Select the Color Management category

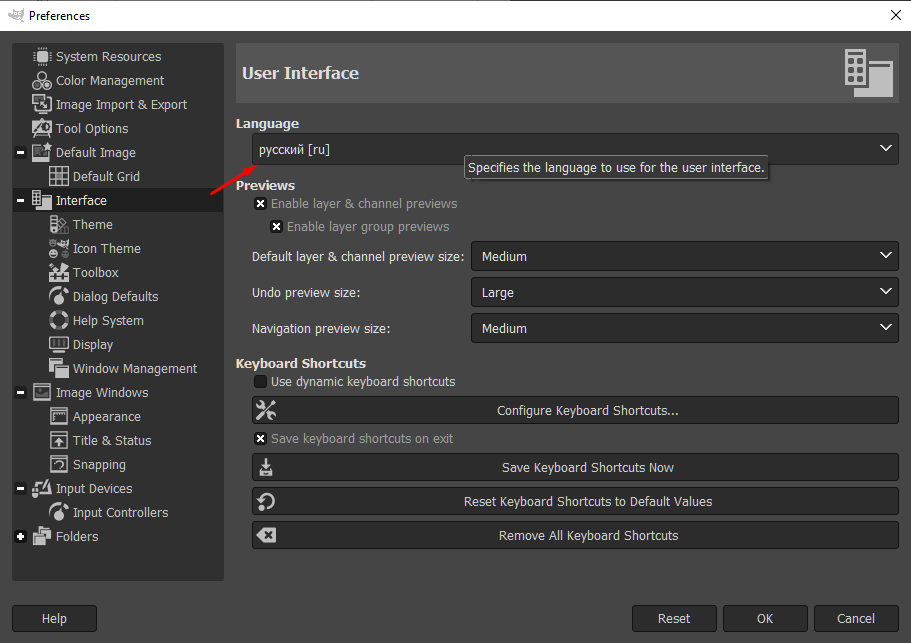pyautogui.click(x=110, y=80)
